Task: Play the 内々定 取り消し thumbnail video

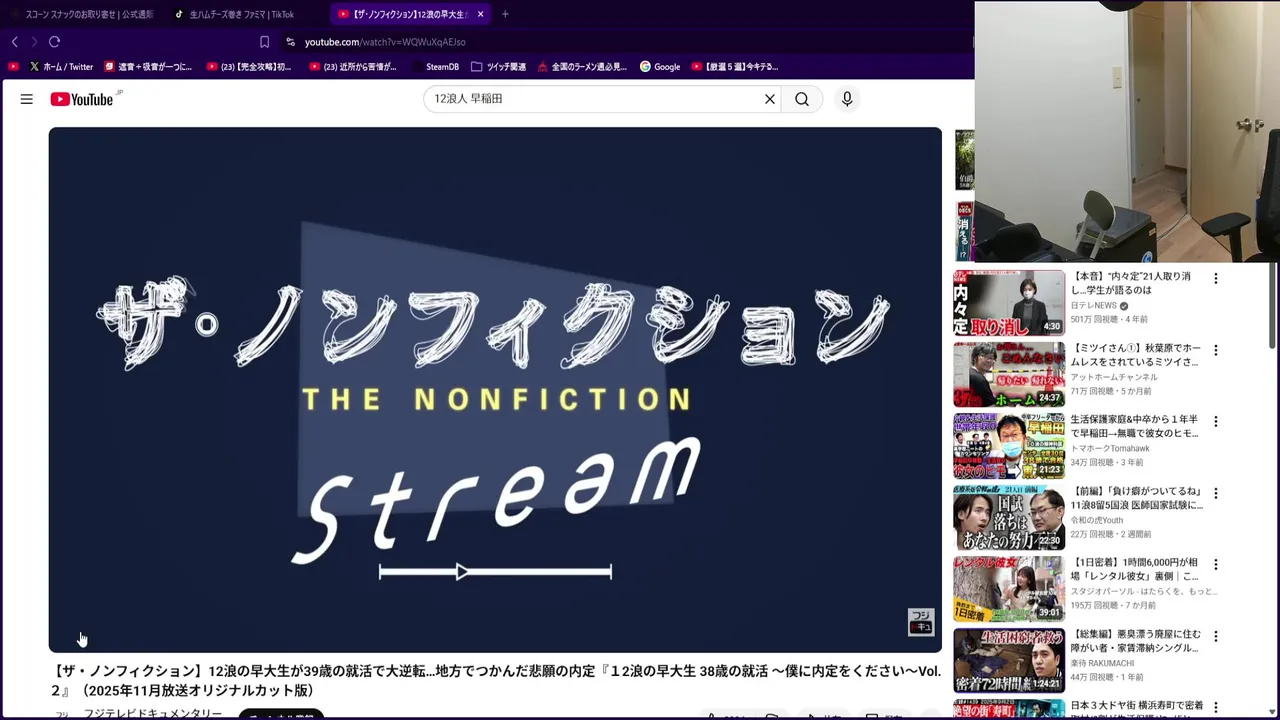Action: point(1009,302)
